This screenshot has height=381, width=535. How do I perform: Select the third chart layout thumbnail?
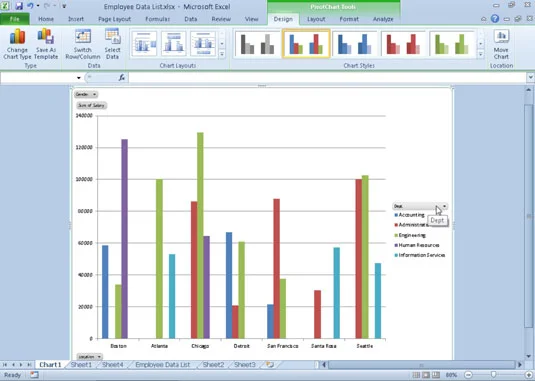coord(203,44)
